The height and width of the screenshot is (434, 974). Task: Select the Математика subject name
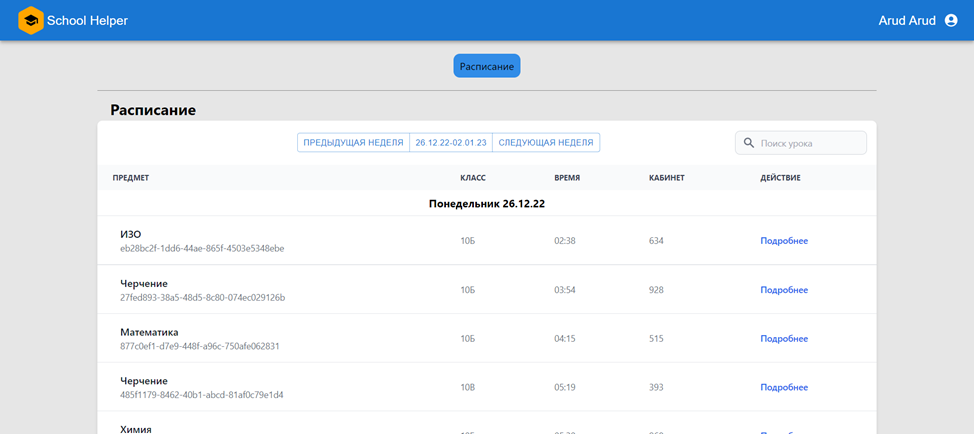(149, 332)
